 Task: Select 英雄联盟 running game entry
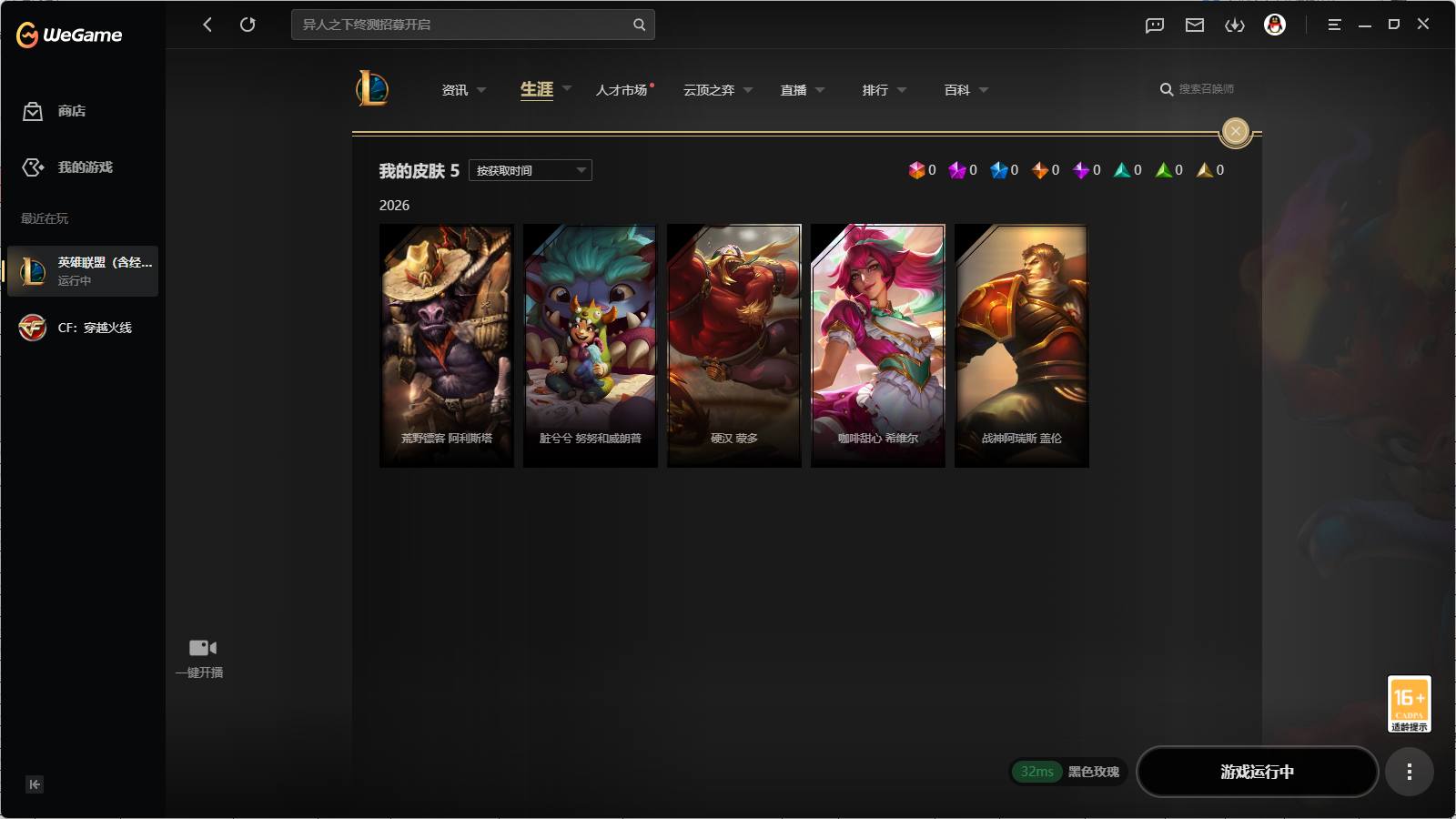pos(83,271)
